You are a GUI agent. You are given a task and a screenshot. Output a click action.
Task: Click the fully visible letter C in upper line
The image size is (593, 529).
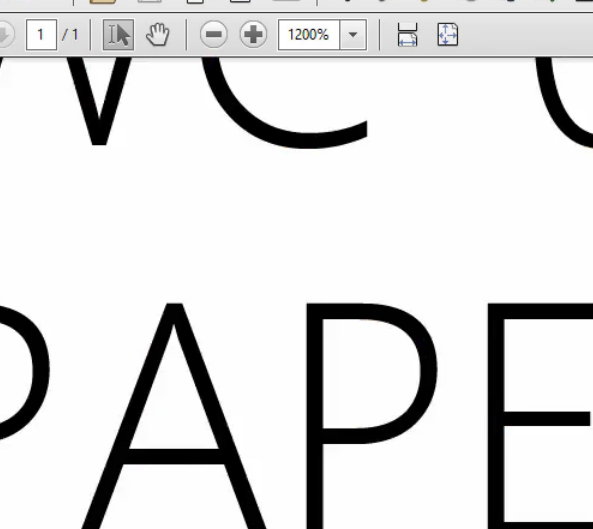point(284,102)
